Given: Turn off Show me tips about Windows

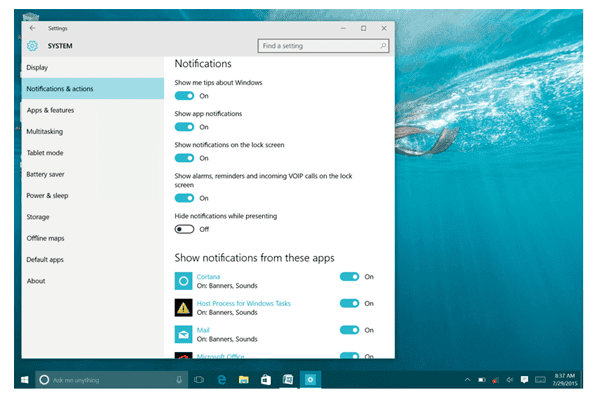Looking at the screenshot, I should click(x=184, y=96).
